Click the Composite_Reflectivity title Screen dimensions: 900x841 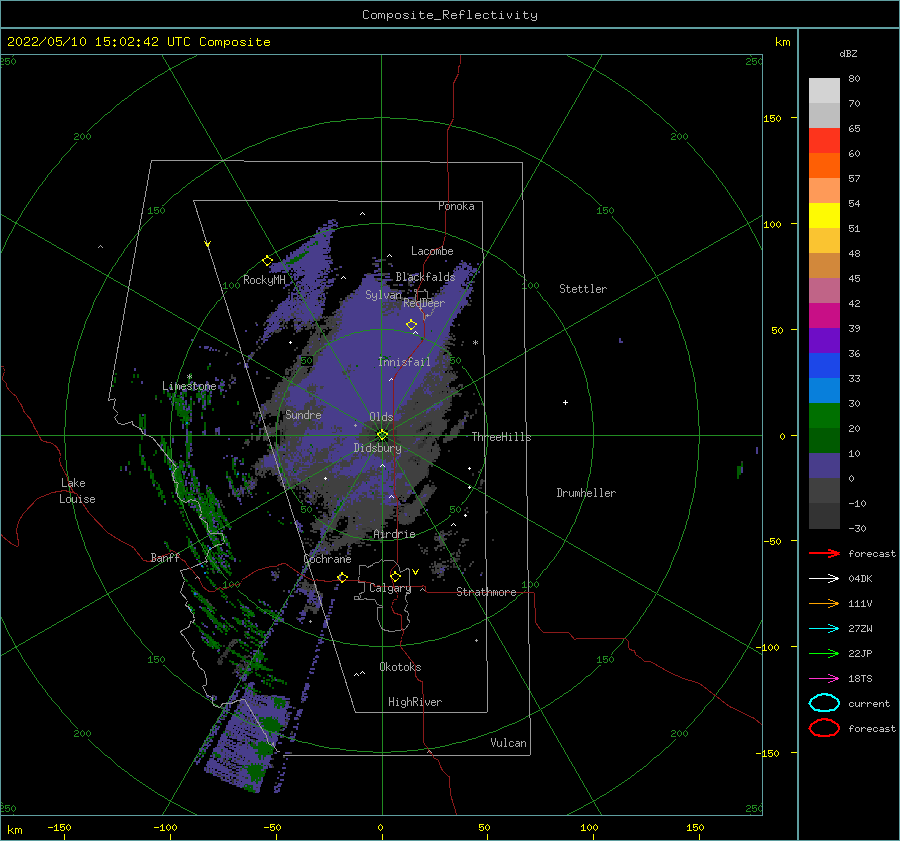pyautogui.click(x=450, y=15)
